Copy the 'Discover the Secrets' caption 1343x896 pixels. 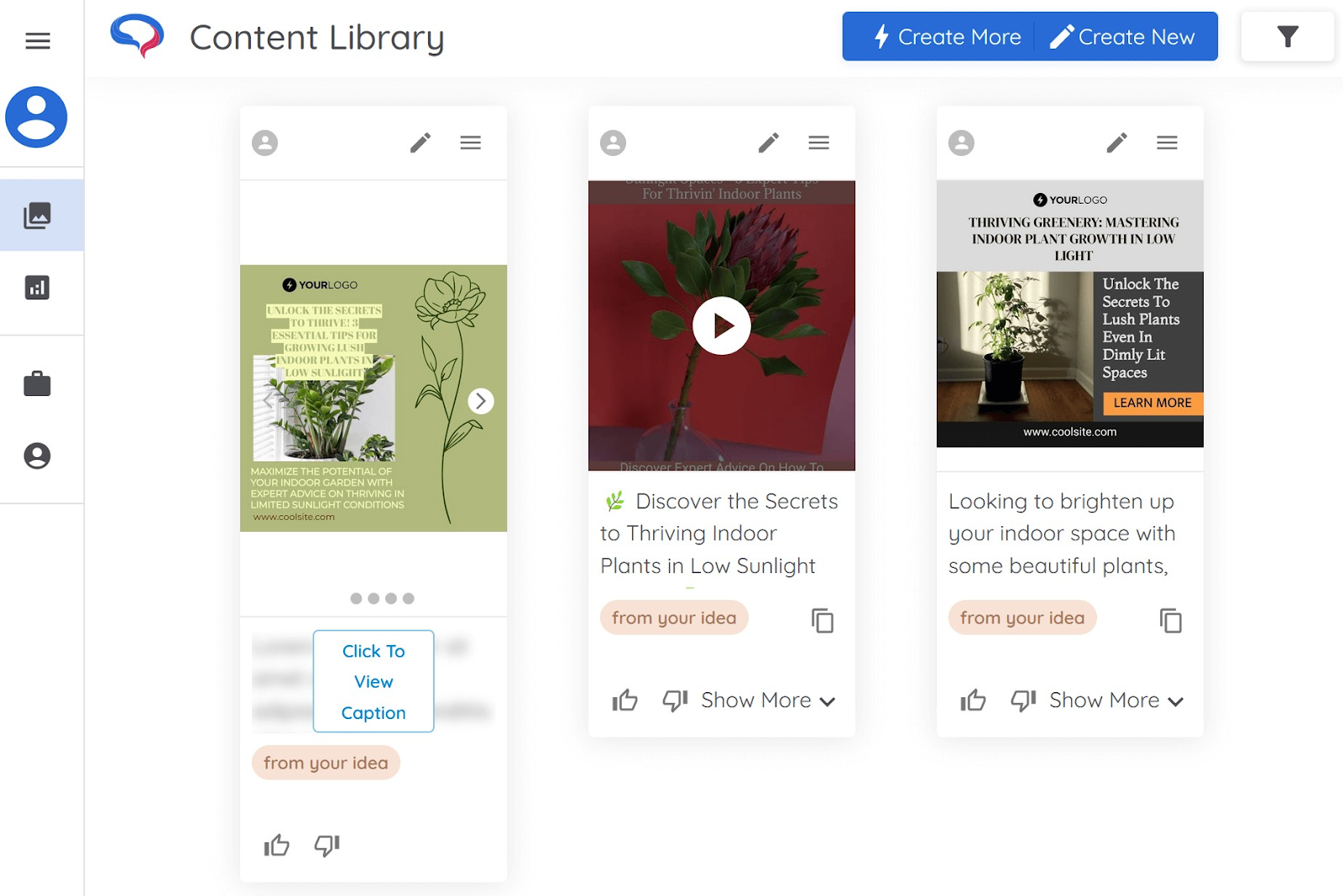point(822,621)
